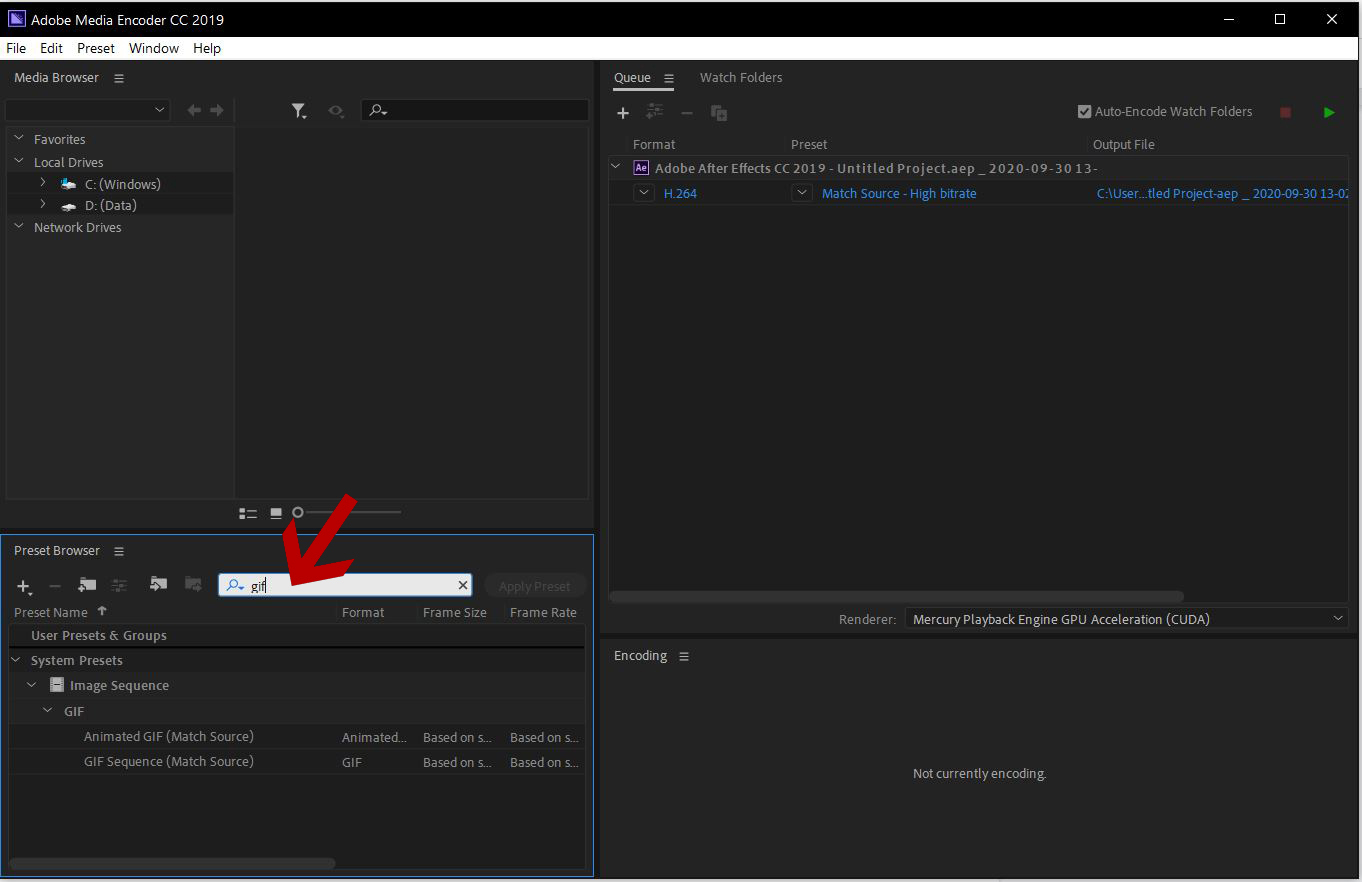
Task: Expand the C: (Windows) drive
Action: coord(43,183)
